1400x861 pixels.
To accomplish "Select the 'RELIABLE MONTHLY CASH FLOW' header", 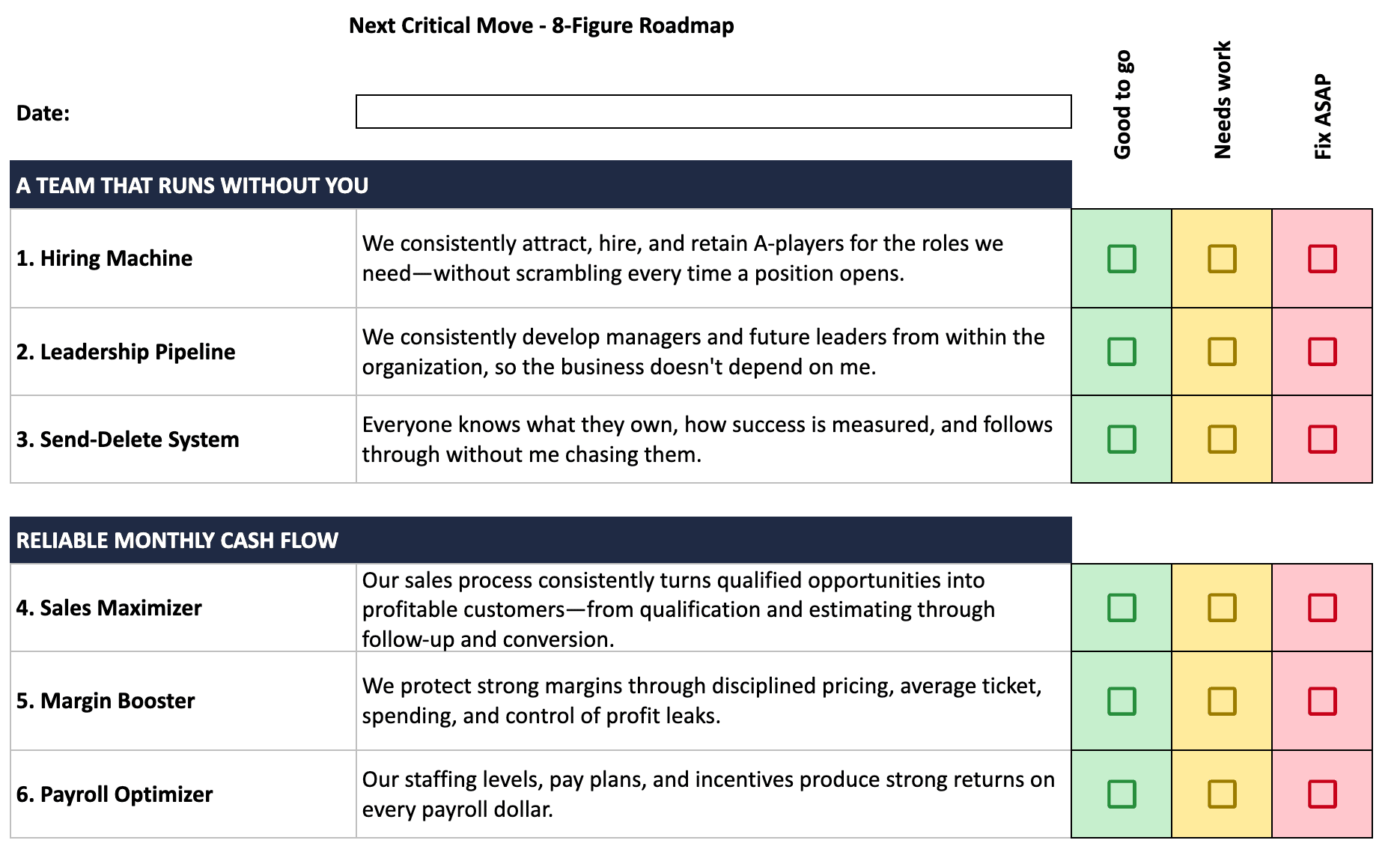I will 541,540.
